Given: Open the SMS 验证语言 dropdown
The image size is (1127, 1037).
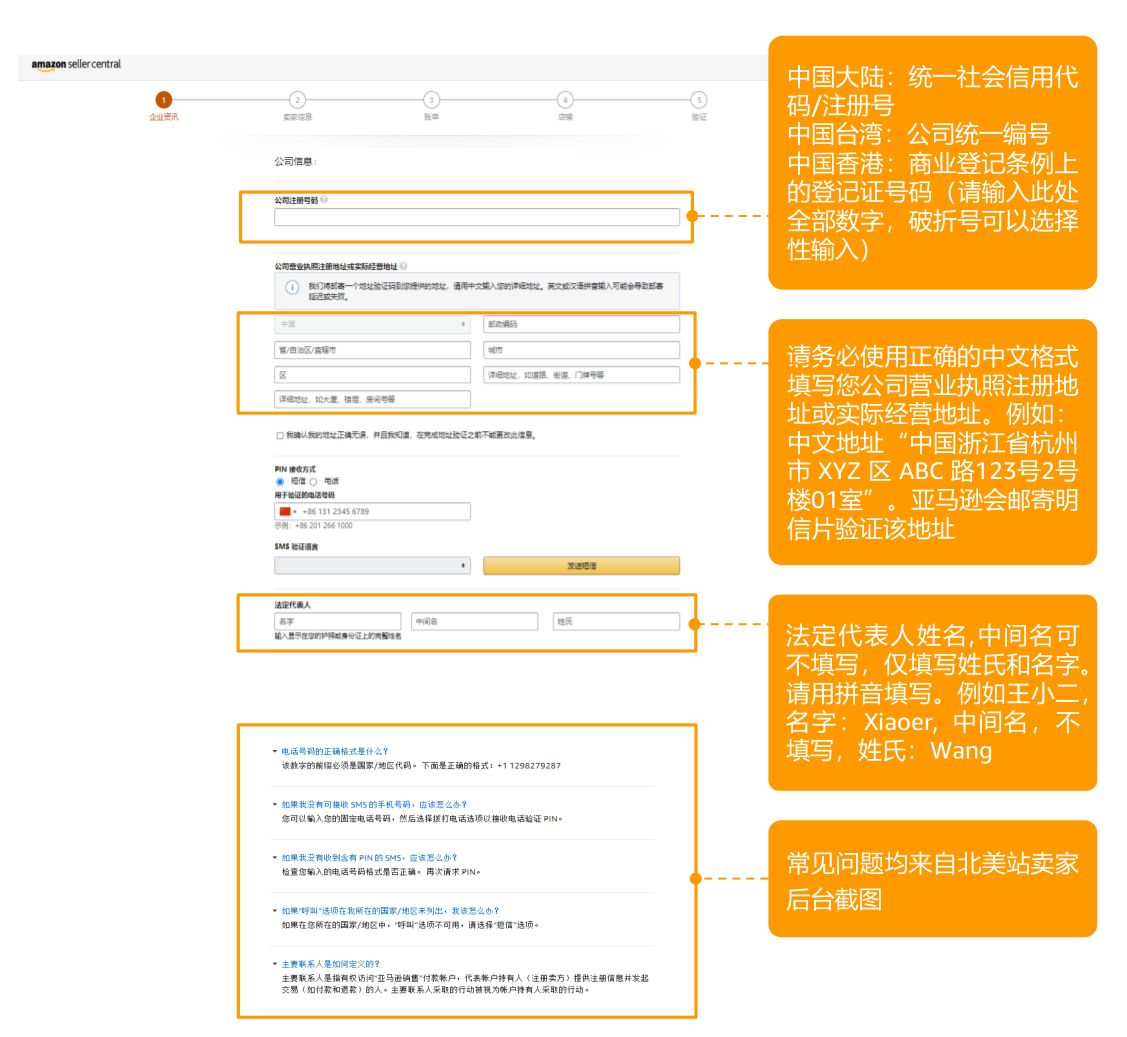Looking at the screenshot, I should 372,566.
